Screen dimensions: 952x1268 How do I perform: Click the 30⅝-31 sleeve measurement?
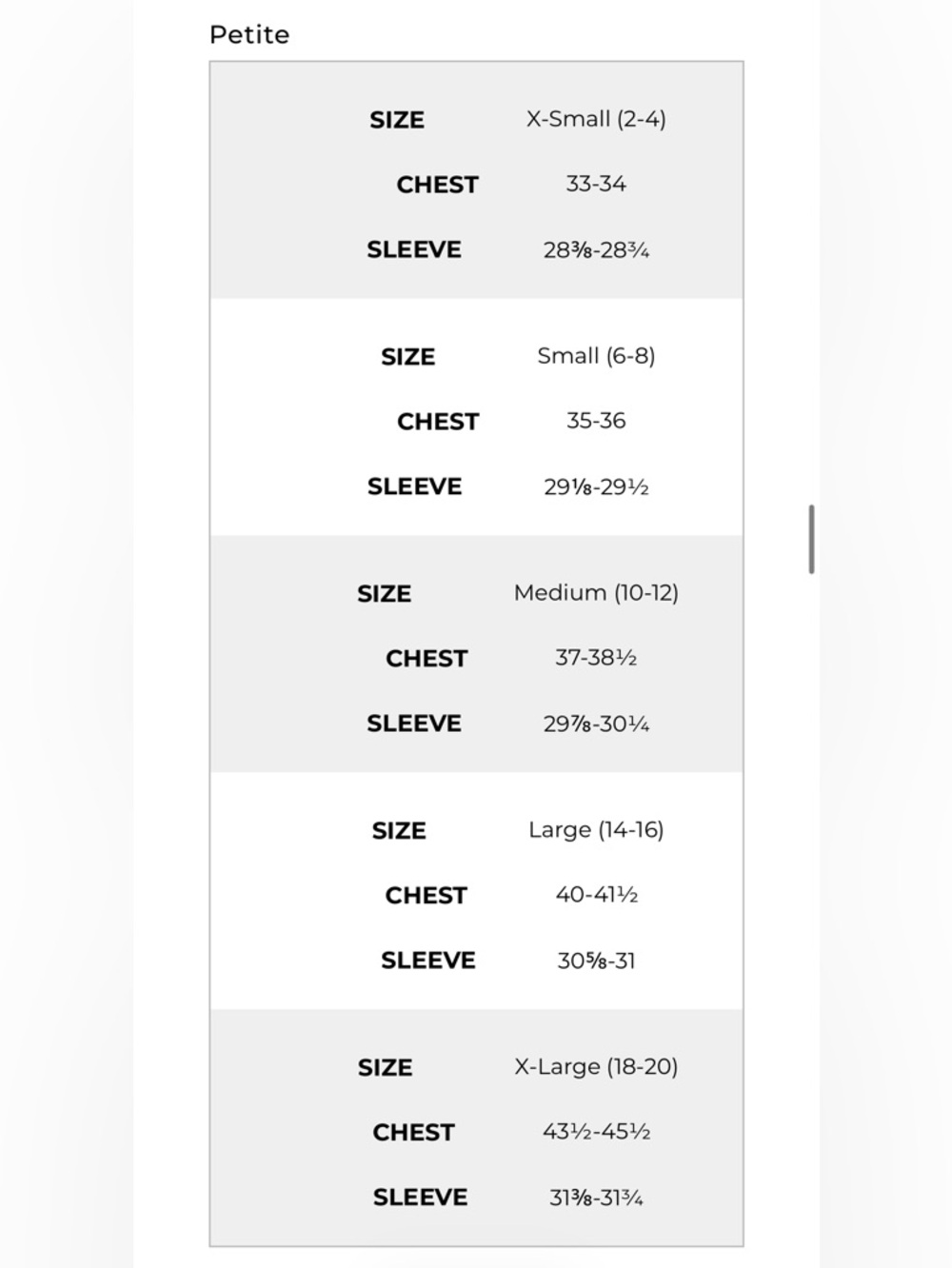click(596, 961)
